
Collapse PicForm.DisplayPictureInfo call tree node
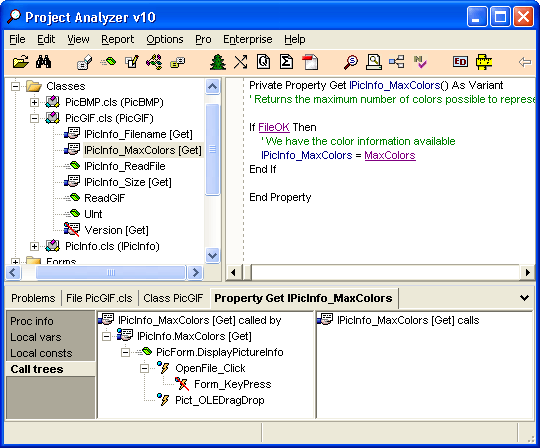(x=125, y=352)
